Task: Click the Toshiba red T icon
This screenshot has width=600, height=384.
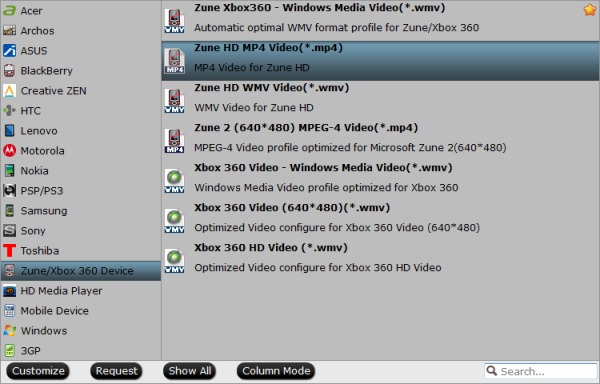Action: tap(9, 251)
